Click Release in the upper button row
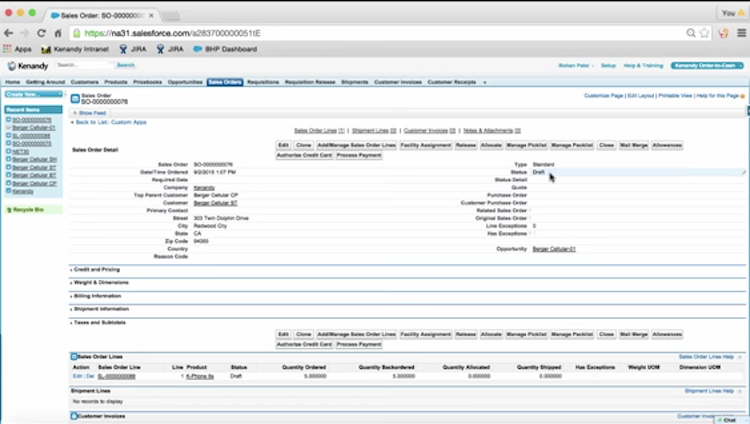Screen dimensions: 750x424 (465, 145)
